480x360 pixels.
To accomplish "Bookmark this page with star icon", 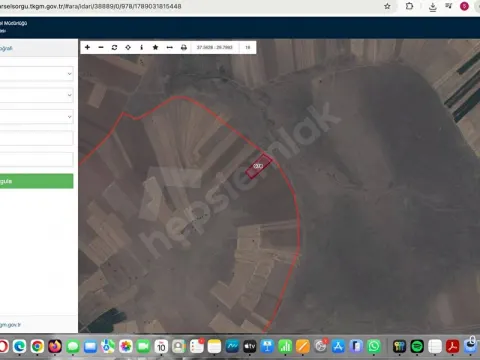I will click(x=387, y=6).
